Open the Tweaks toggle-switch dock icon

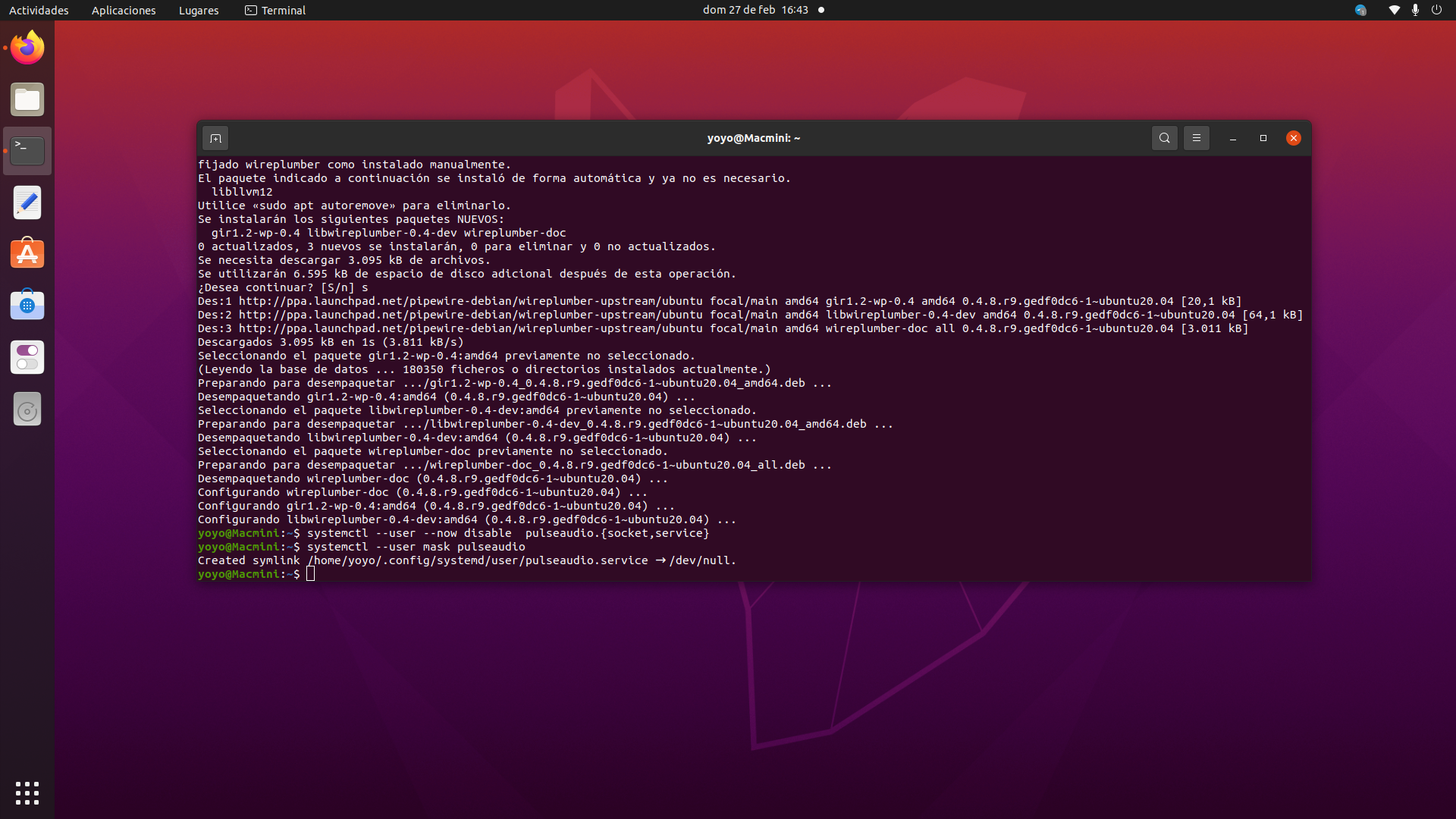[27, 357]
